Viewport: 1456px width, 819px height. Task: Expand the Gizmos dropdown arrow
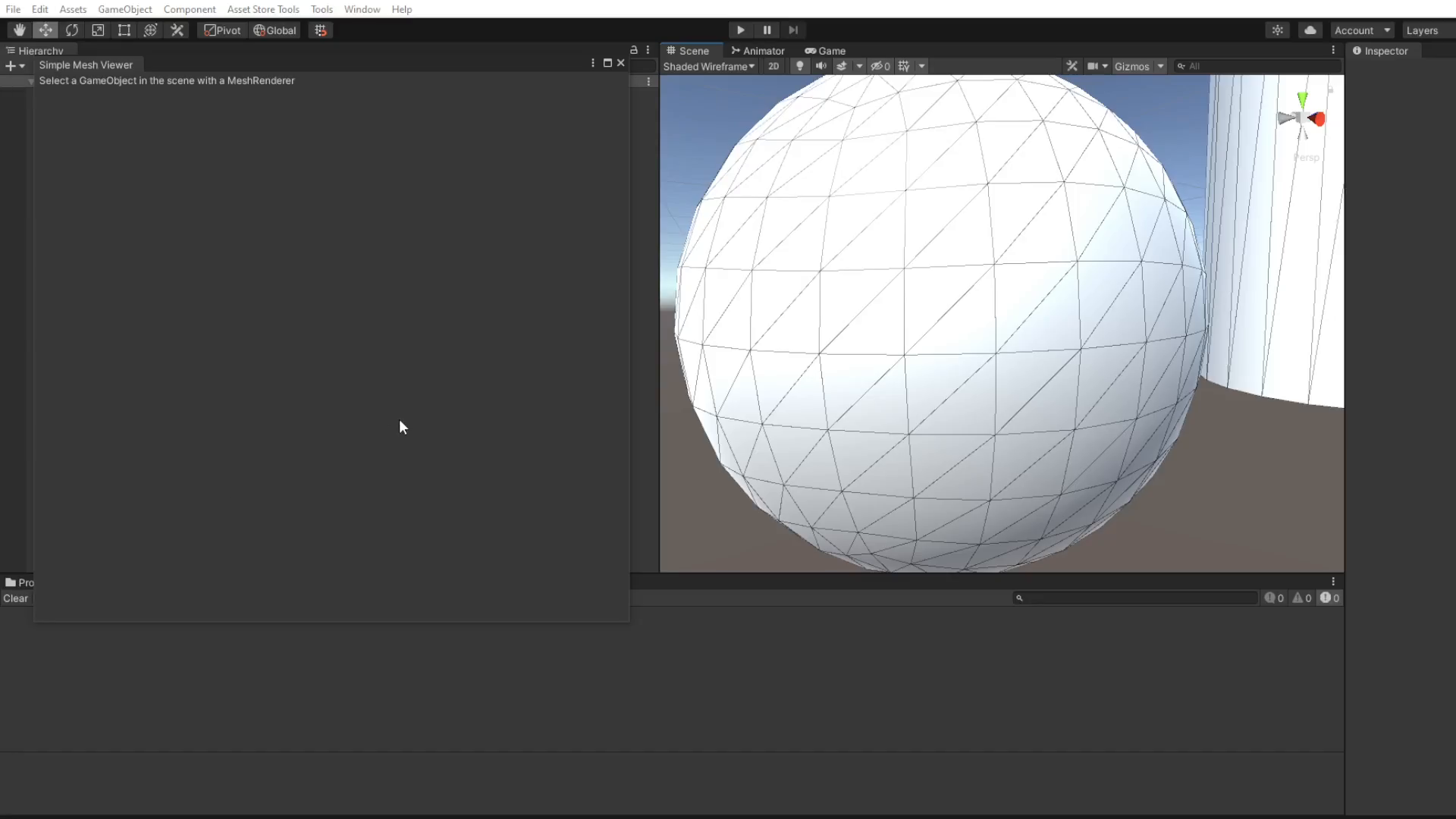1160,67
